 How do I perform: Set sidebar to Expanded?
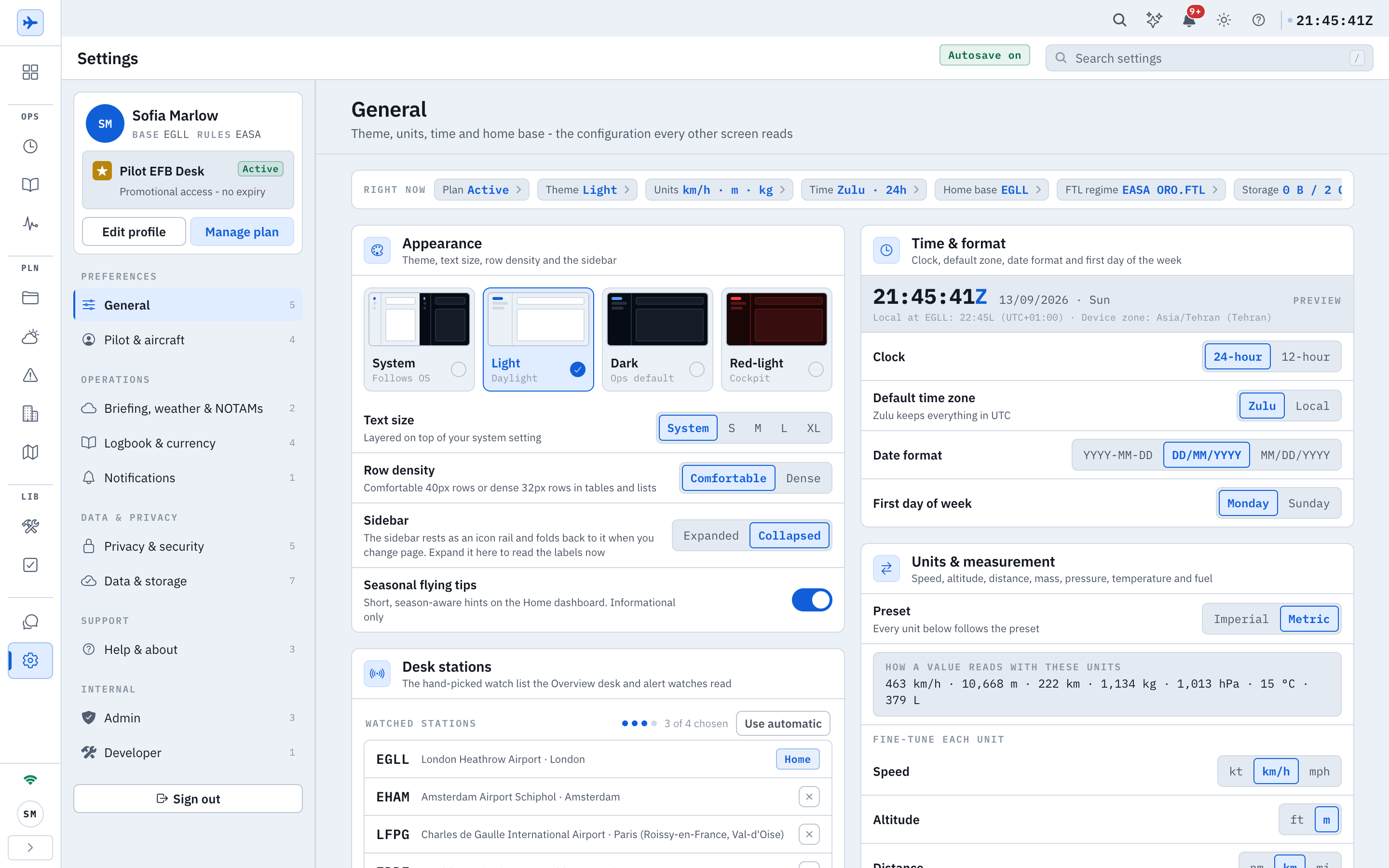tap(710, 536)
